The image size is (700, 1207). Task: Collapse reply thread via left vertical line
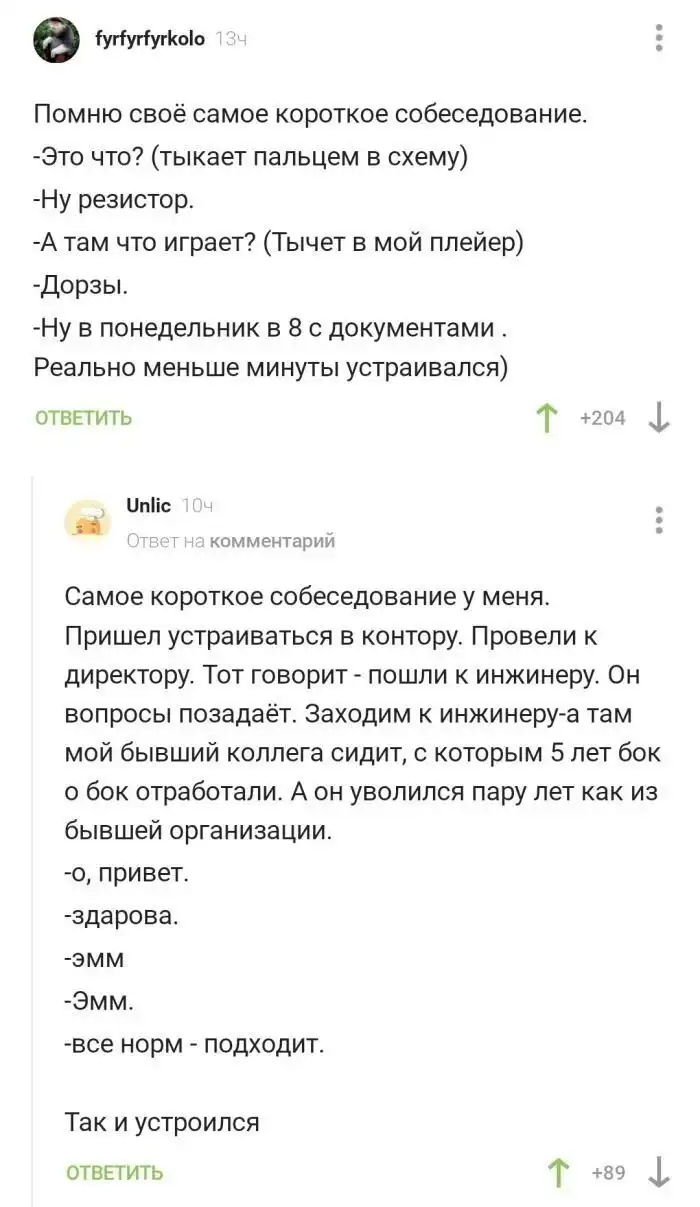33,840
